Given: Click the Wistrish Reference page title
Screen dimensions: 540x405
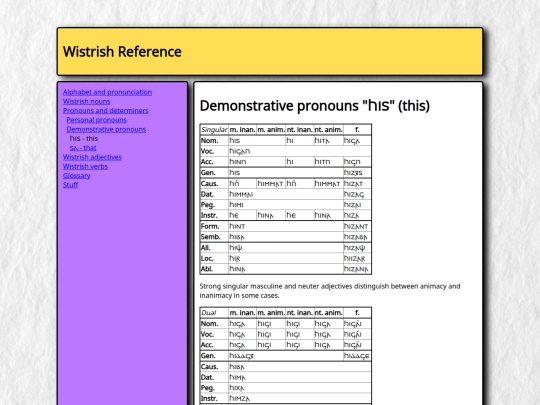Looking at the screenshot, I should (x=122, y=52).
